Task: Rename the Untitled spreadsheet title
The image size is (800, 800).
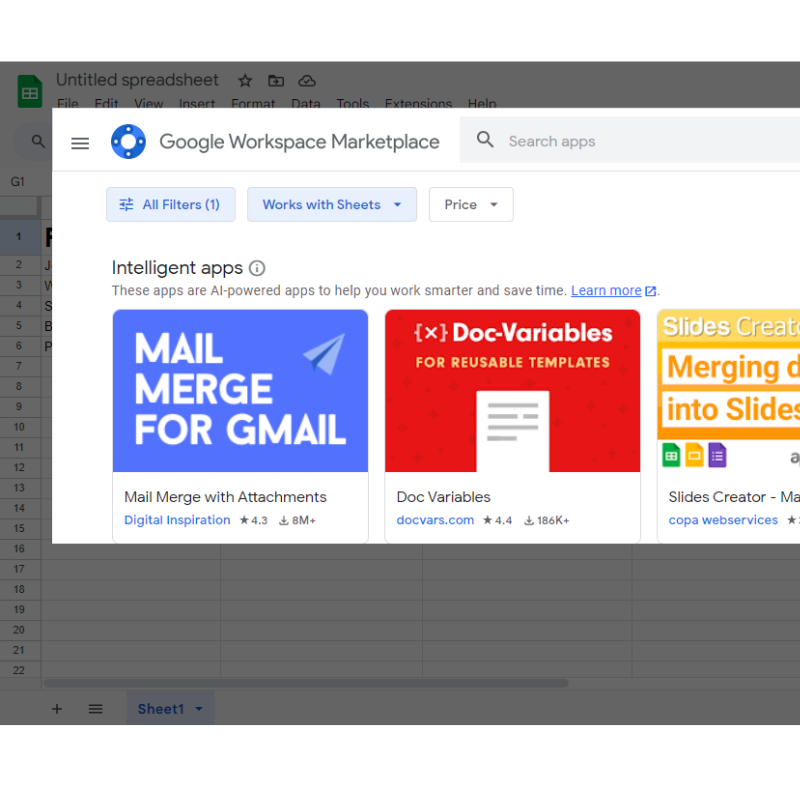Action: click(x=137, y=80)
